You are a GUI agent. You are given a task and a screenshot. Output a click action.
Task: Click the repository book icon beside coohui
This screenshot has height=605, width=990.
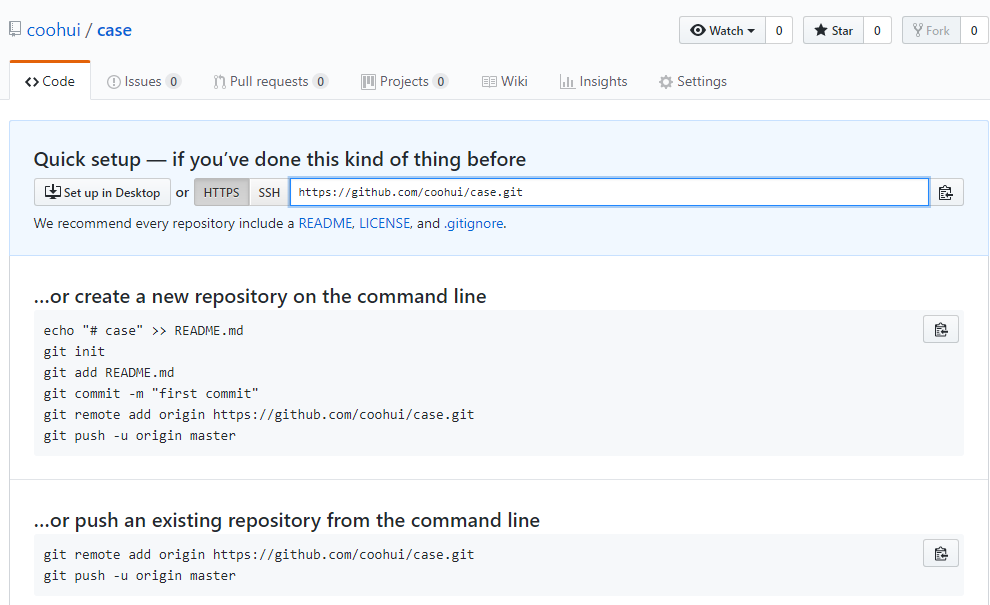tap(15, 29)
